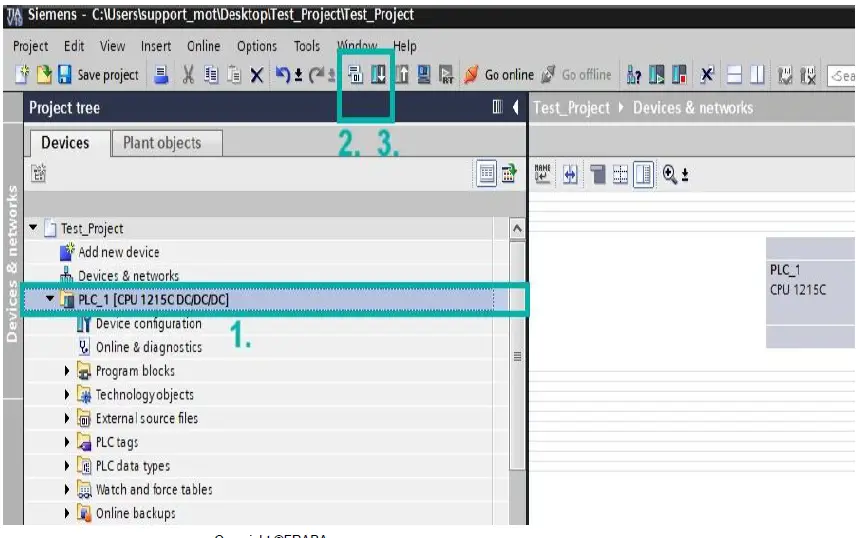
Task: Click the calculator-style icon in tree toolbar
Action: 509,173
